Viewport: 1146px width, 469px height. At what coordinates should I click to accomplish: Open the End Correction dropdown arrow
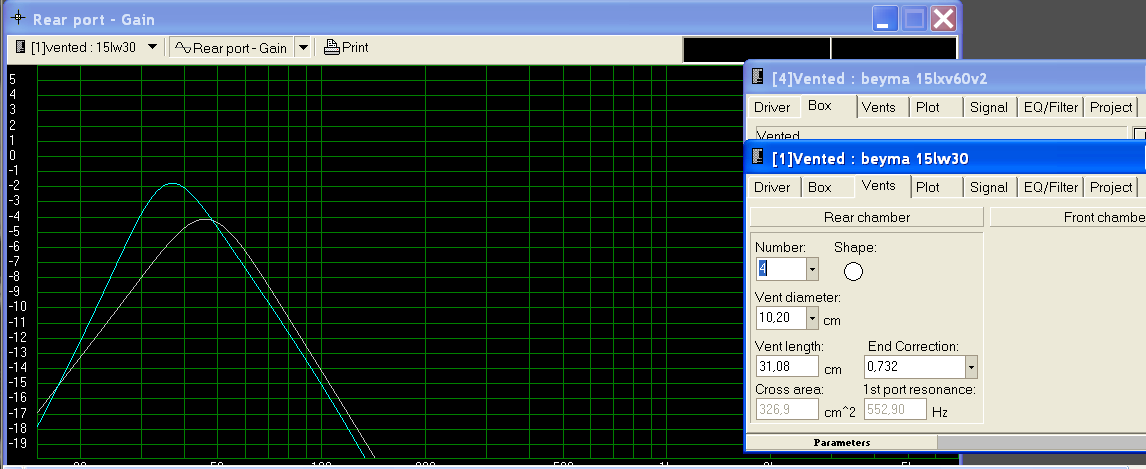pyautogui.click(x=971, y=366)
